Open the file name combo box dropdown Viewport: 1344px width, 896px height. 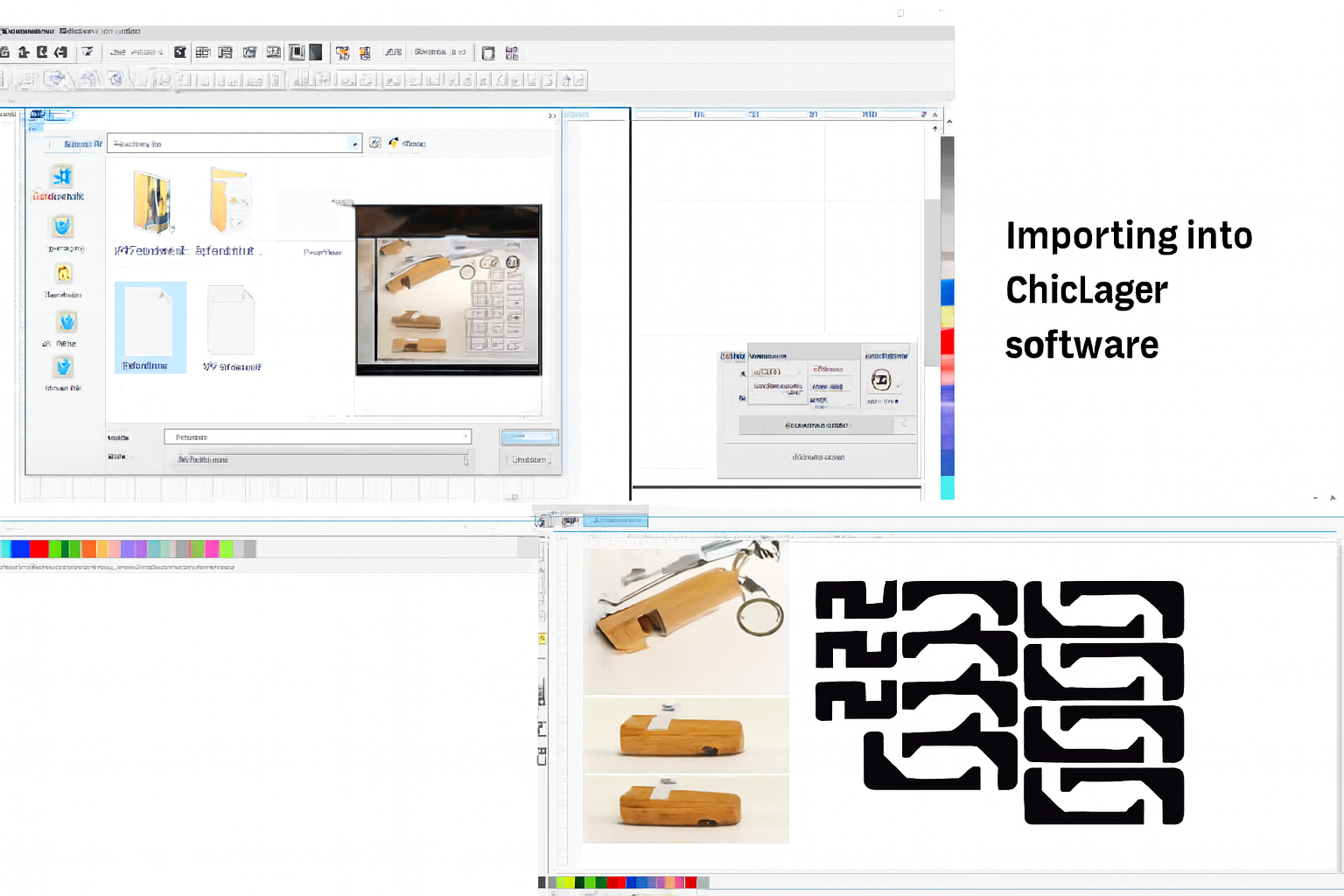(465, 437)
